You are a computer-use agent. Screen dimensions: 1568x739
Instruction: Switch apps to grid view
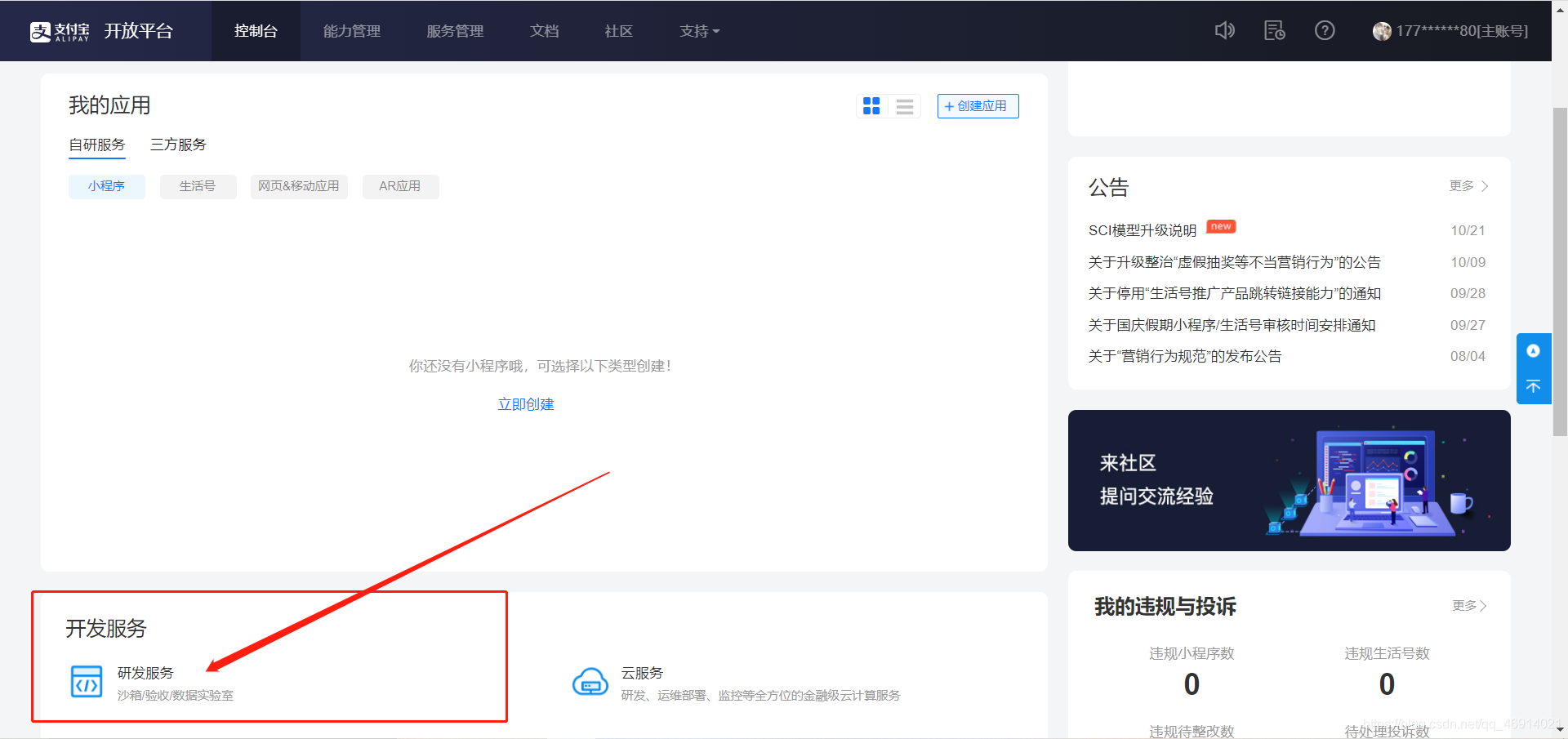click(x=871, y=106)
